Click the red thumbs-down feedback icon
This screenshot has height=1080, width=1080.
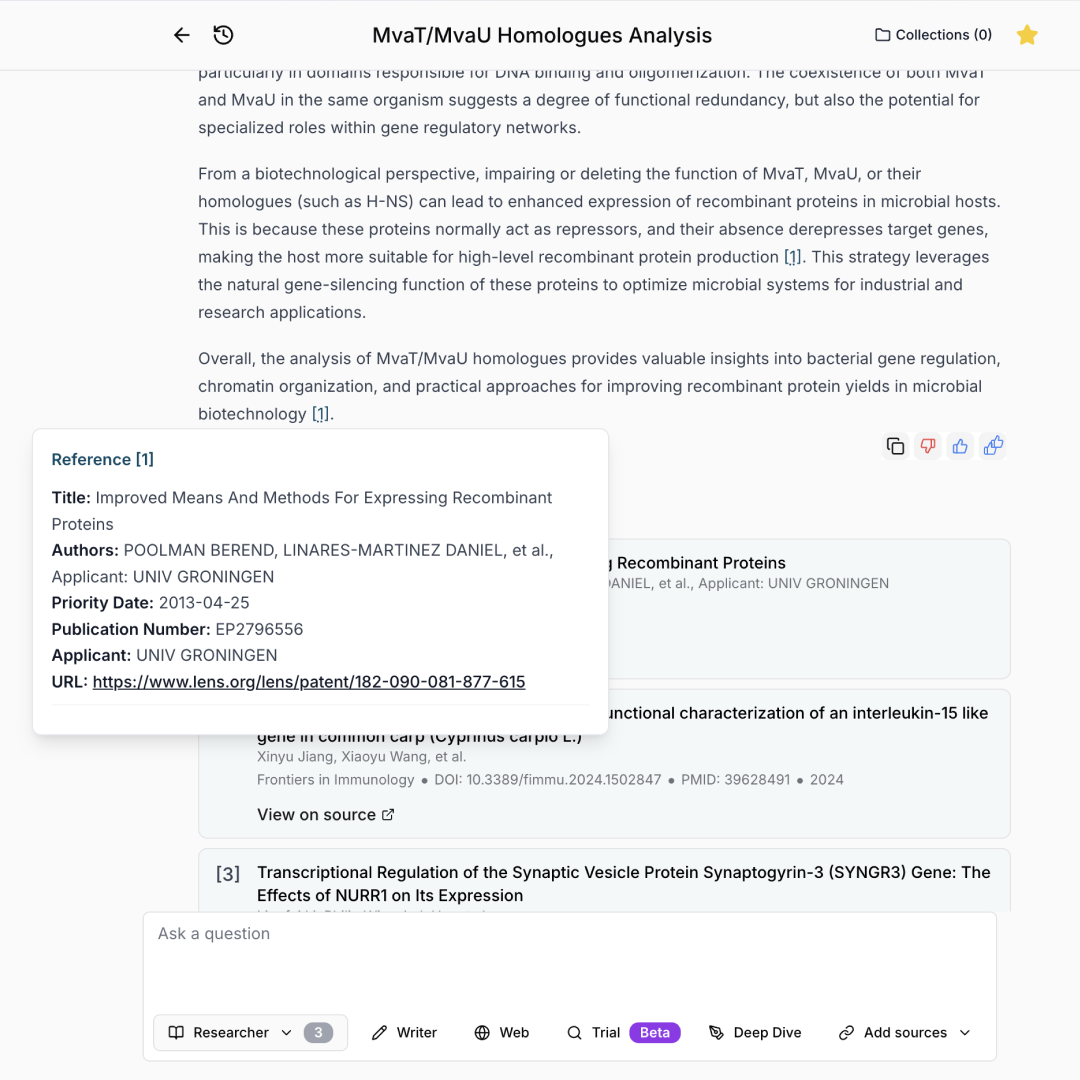click(x=928, y=446)
